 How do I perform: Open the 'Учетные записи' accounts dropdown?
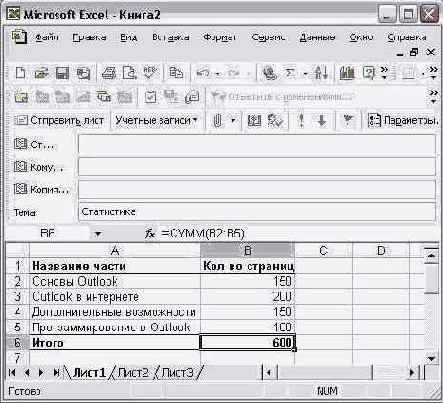(156, 120)
